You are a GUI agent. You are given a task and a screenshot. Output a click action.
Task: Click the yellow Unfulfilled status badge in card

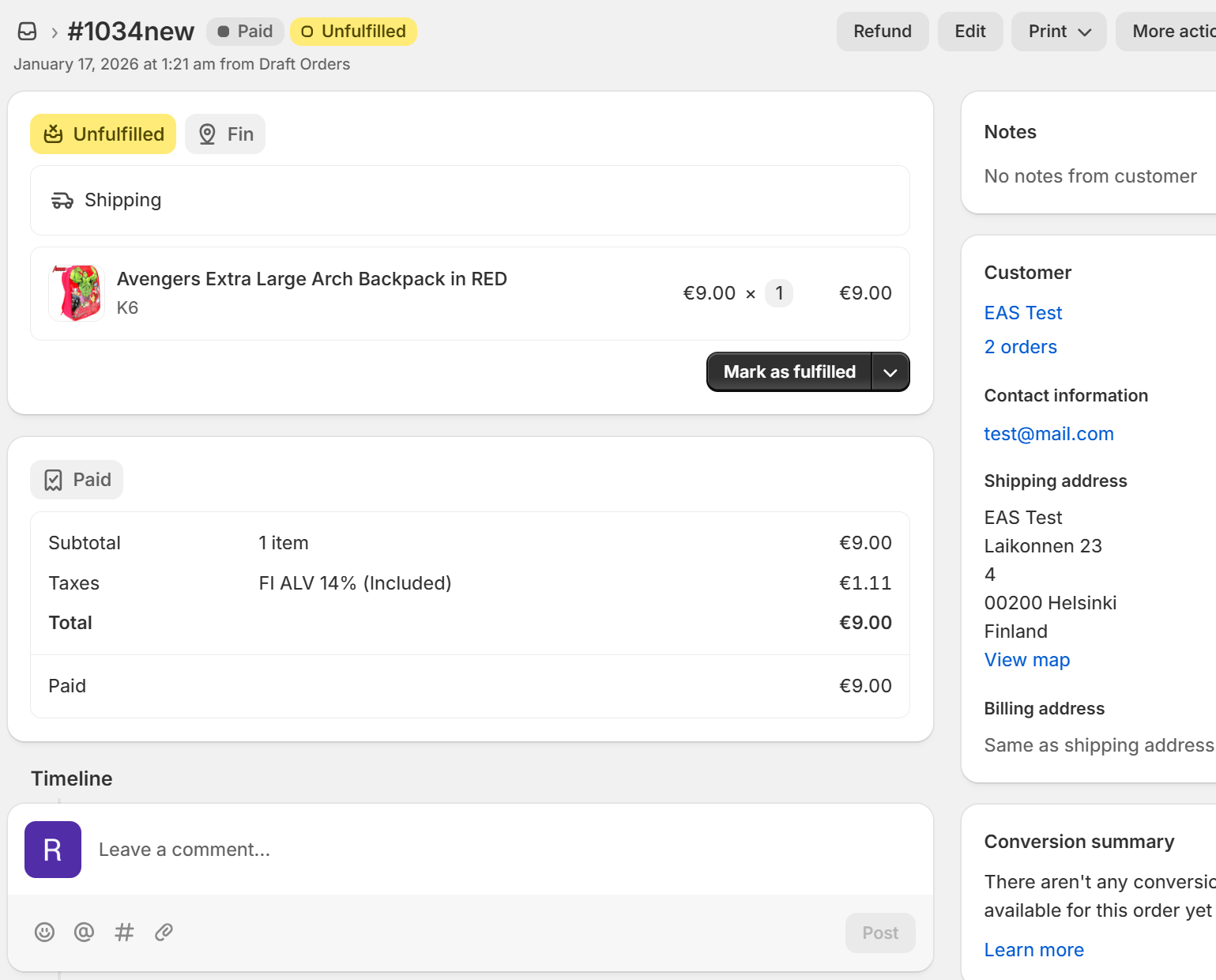104,134
